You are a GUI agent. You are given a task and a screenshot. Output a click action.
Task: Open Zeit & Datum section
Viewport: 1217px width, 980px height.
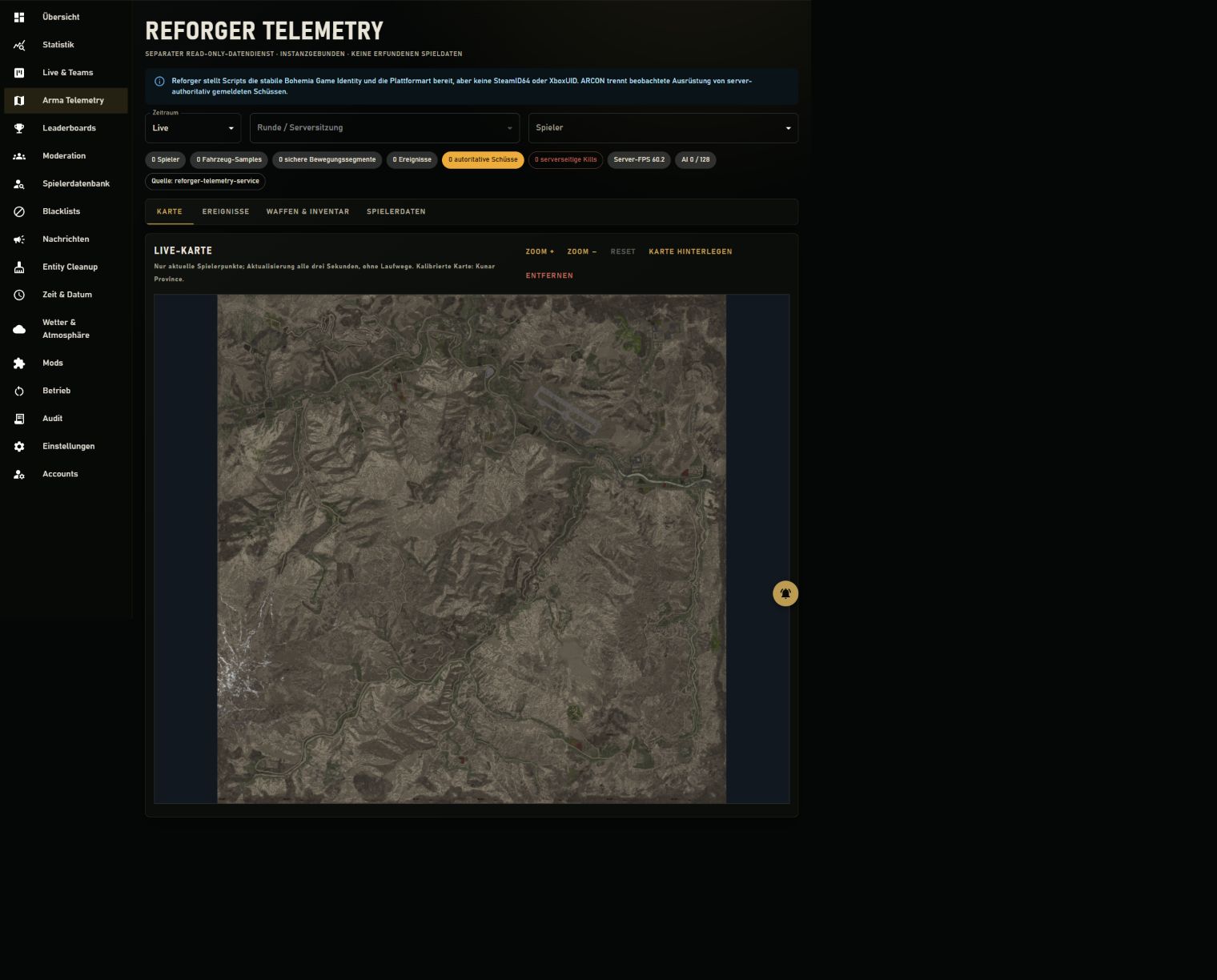click(x=66, y=295)
